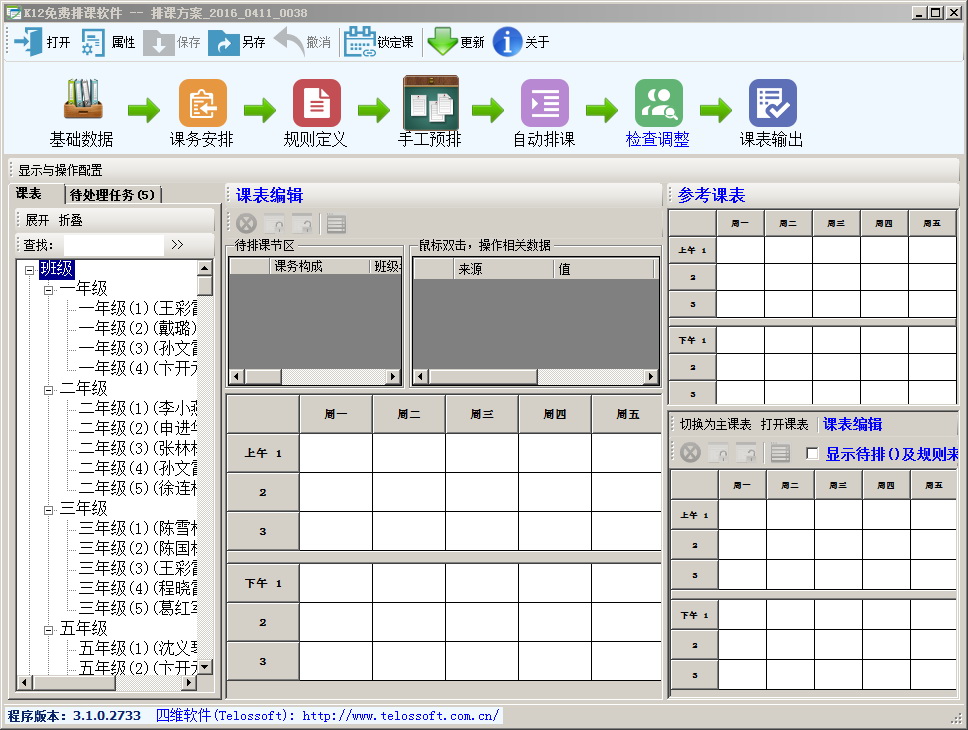Toggle the 锁定课 lock-schedule icon
This screenshot has height=730, width=968.
coord(360,41)
